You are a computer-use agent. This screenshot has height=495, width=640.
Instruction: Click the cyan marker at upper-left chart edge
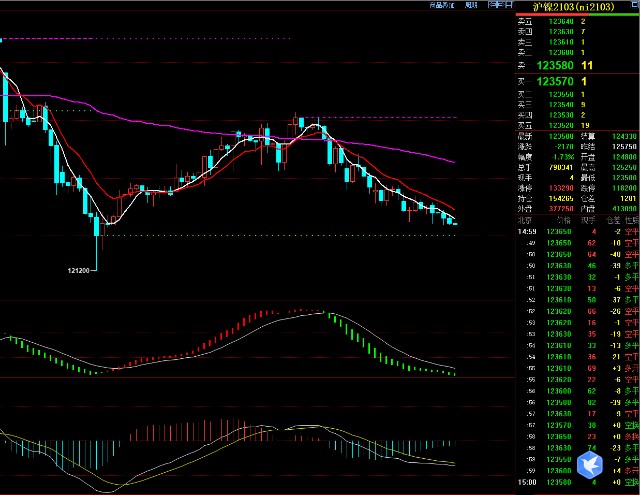coord(2,40)
